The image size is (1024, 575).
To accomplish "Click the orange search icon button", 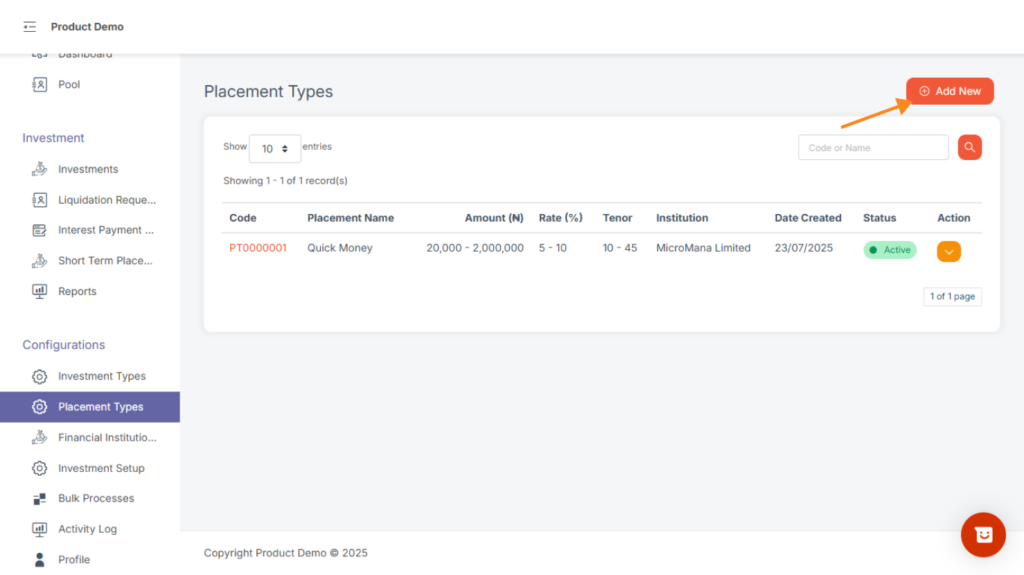I will 969,148.
